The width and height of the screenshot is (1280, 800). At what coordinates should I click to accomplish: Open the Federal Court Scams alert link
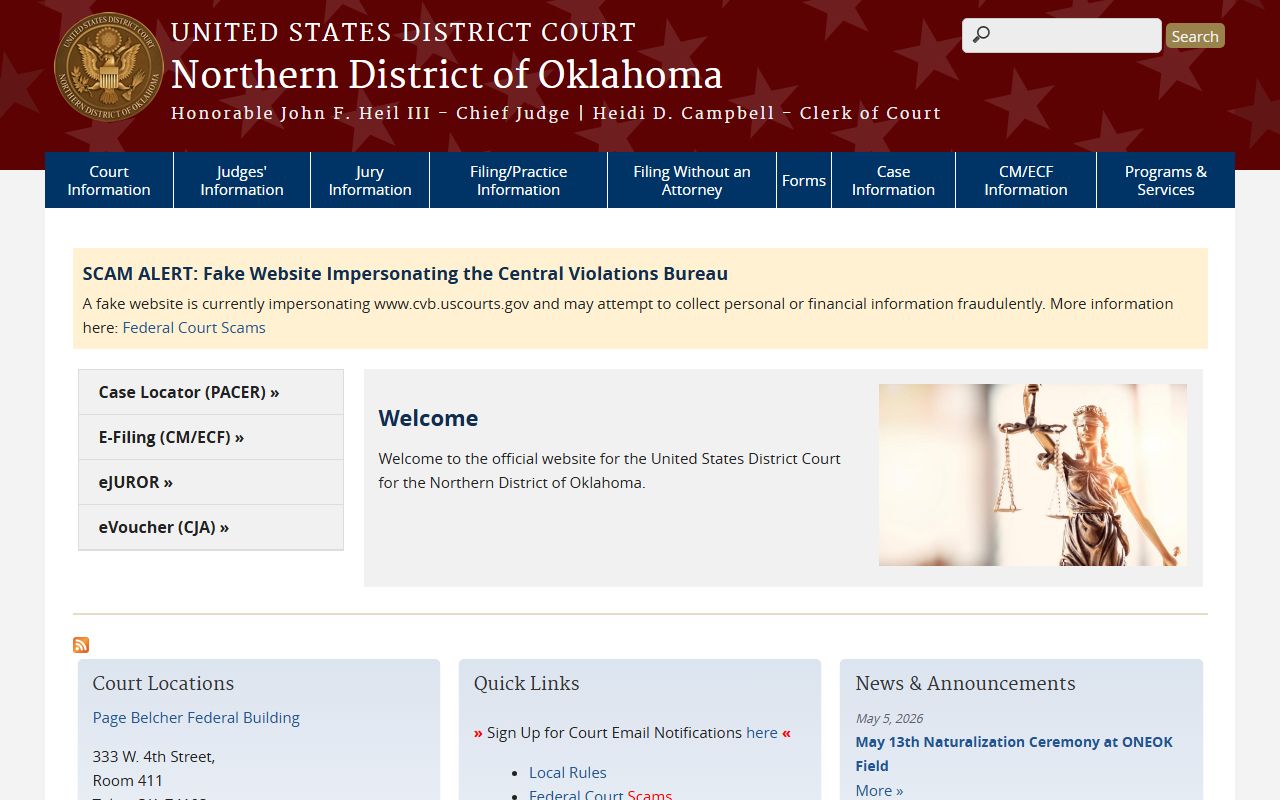(194, 327)
